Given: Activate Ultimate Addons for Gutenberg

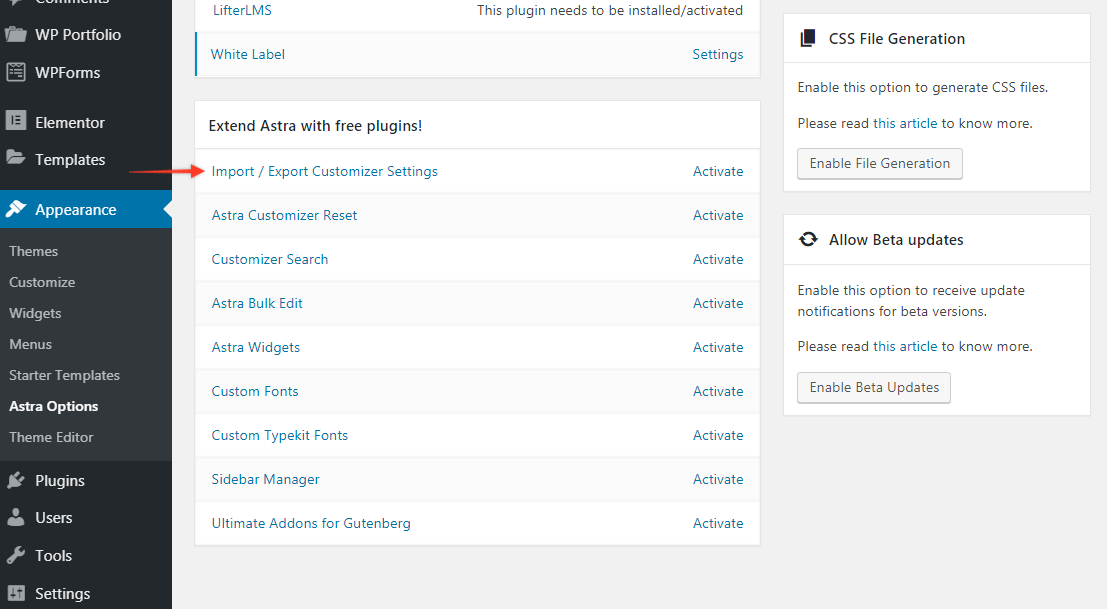Looking at the screenshot, I should (x=718, y=523).
